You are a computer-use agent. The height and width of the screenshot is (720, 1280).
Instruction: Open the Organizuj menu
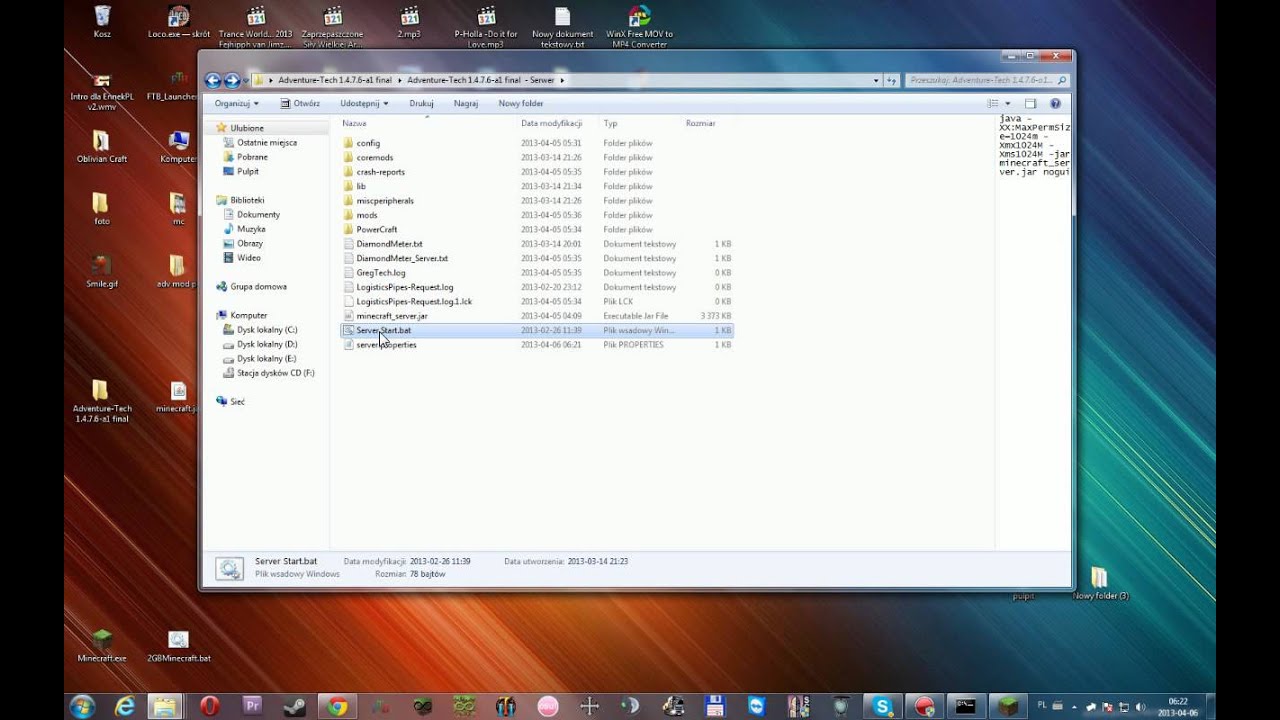[237, 103]
